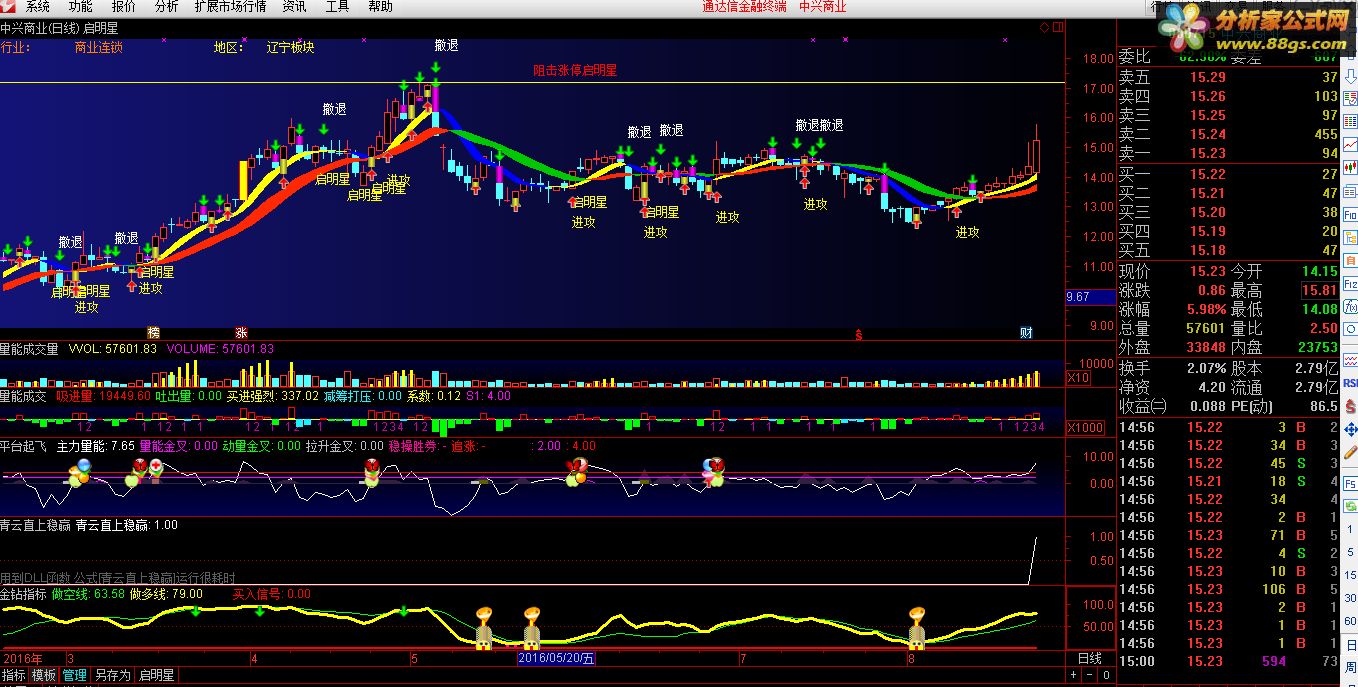Click the four-way move arrows icon
Viewport: 1358px width, 687px height.
[1350, 428]
